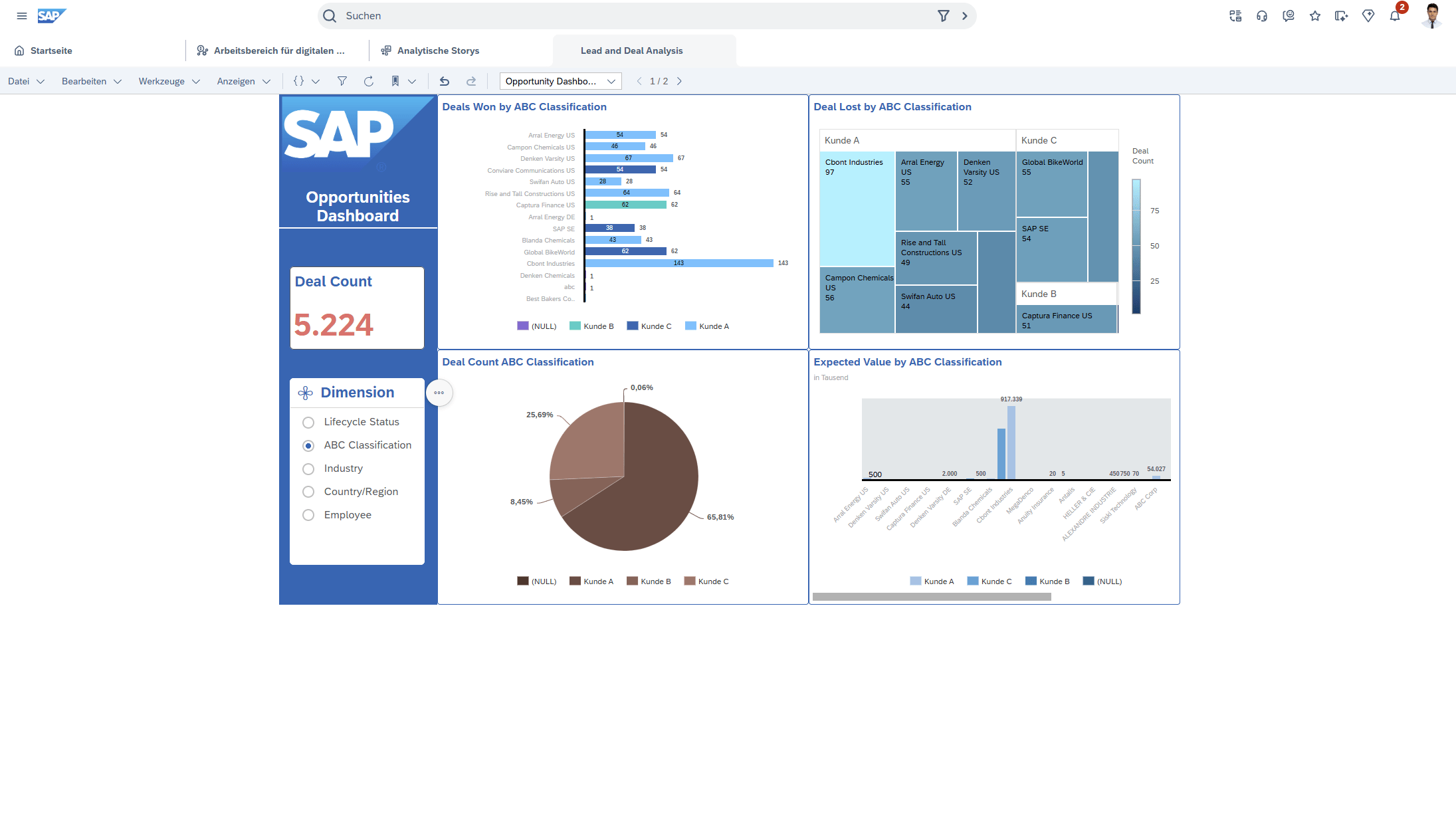Screen dimensions: 1456x828
Task: Click Kunde A swatch in pie chart legend
Action: tap(575, 581)
